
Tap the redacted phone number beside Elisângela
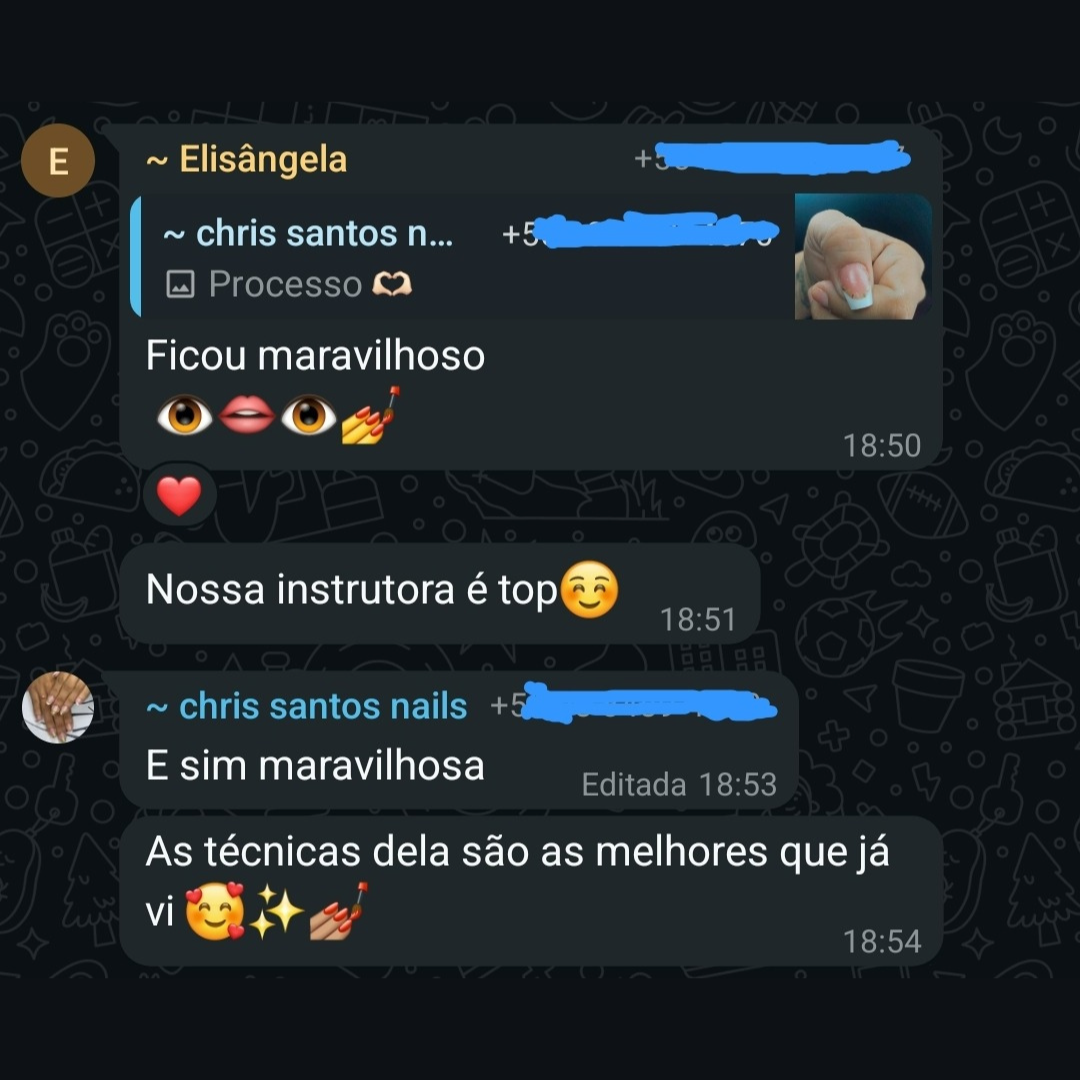772,158
